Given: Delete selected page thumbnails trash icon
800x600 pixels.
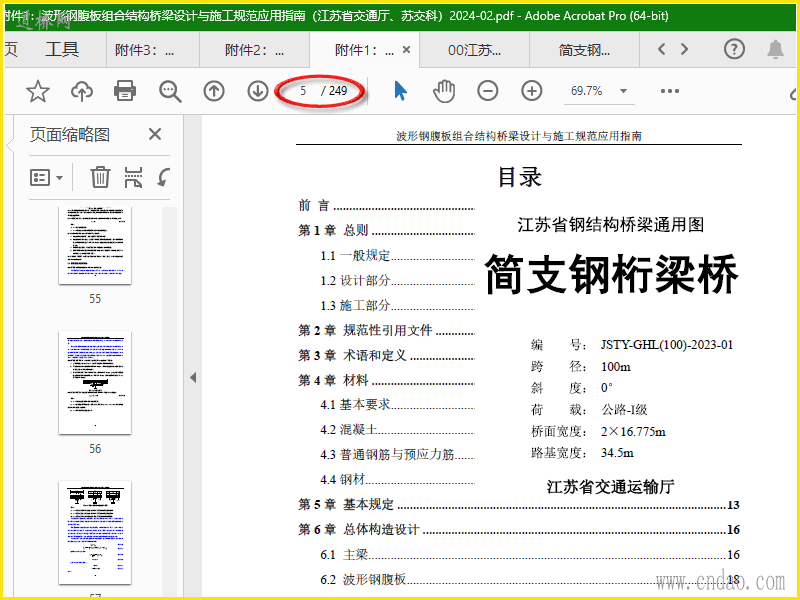Looking at the screenshot, I should [100, 177].
